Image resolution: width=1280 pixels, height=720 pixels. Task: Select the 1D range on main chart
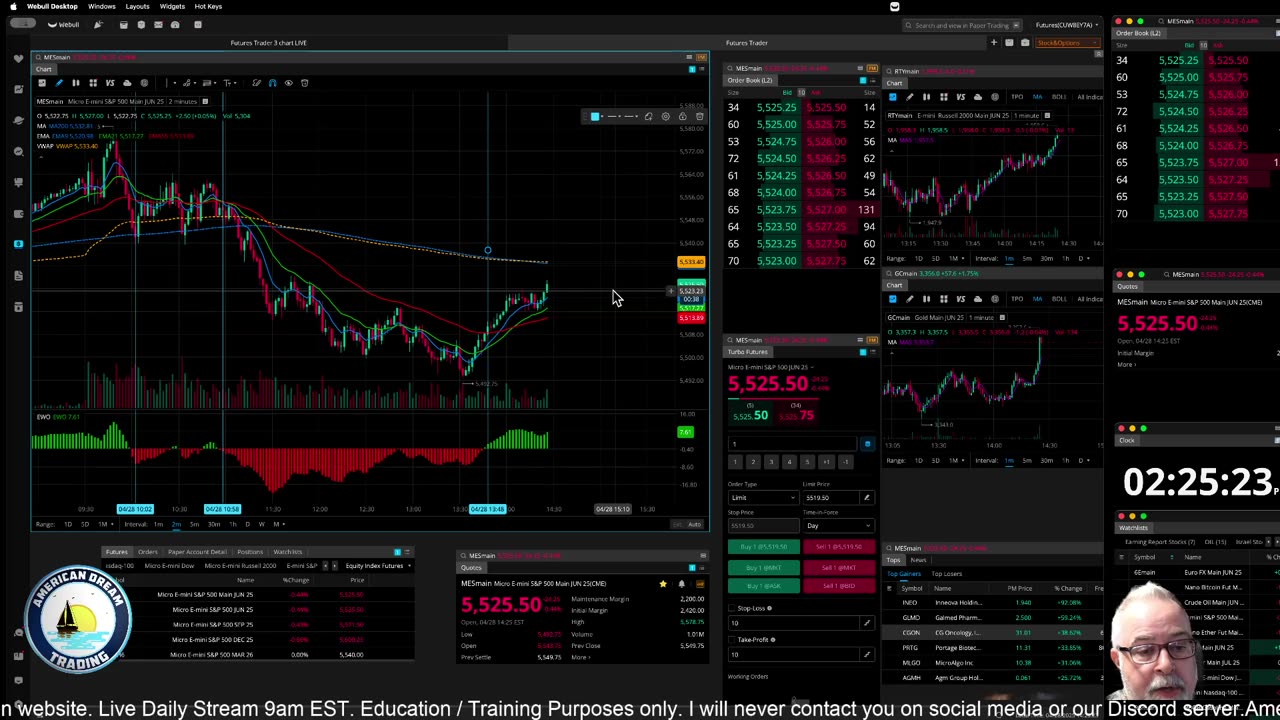tap(68, 524)
